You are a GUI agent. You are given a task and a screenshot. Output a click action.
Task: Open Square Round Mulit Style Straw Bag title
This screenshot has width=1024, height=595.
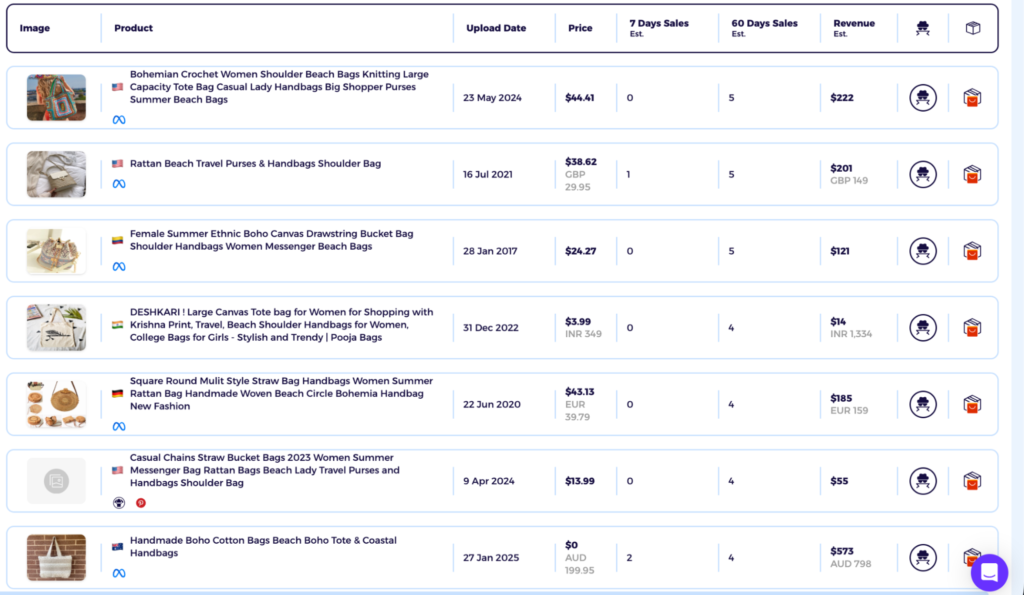(x=281, y=393)
